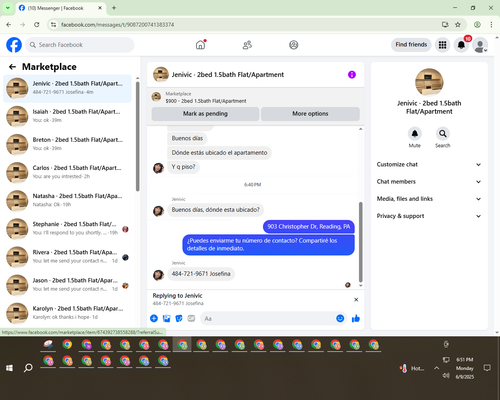500x400 pixels.
Task: Open more actions plus icon in composer
Action: point(154,318)
